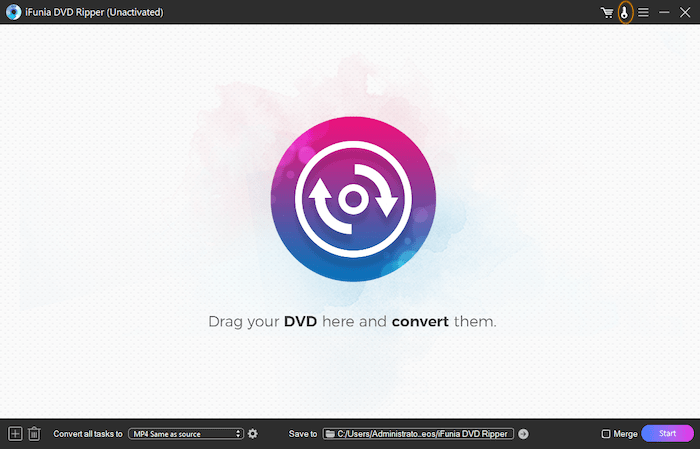
Task: Click the iFunia app logo in title bar
Action: (13, 12)
